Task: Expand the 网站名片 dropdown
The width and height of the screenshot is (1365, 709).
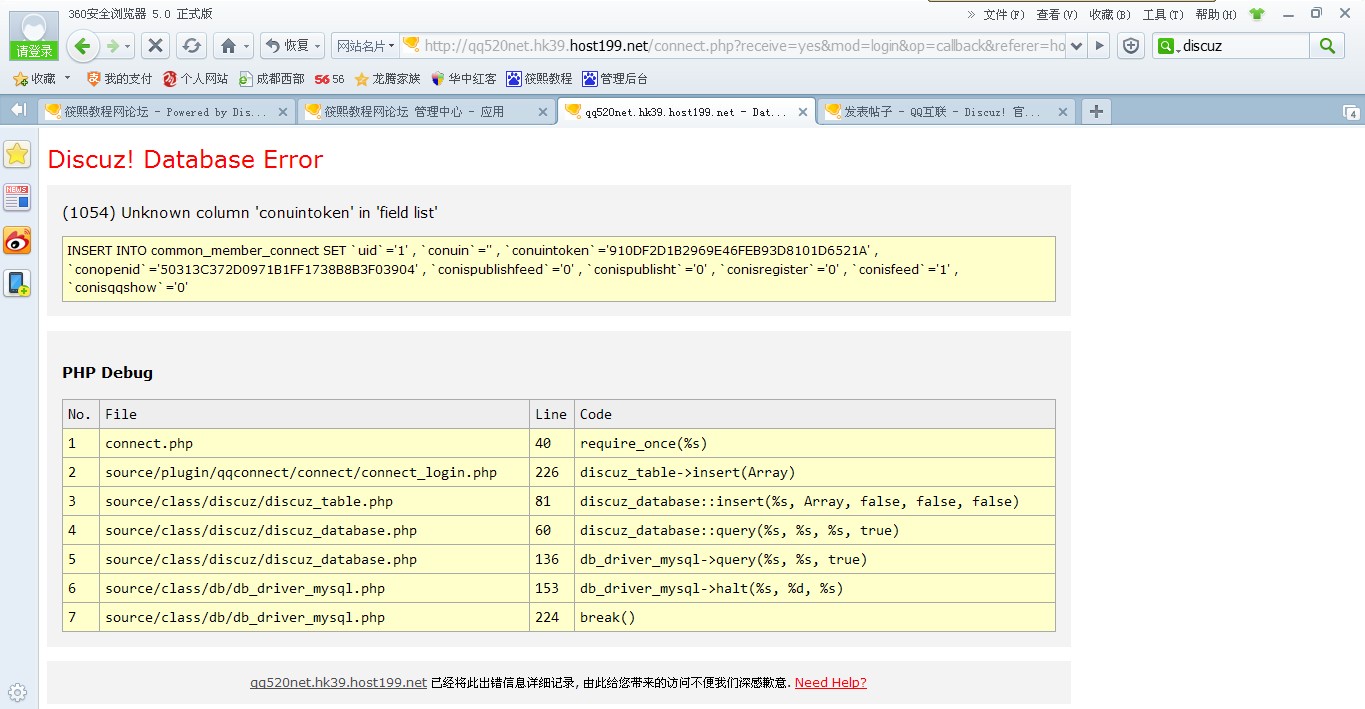Action: (x=365, y=46)
